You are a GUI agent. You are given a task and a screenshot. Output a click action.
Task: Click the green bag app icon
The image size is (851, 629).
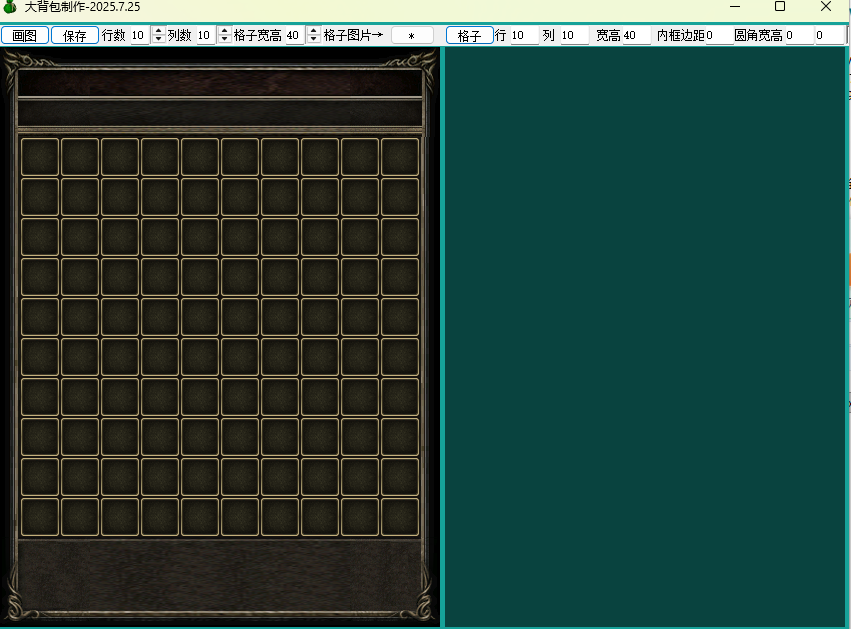click(10, 7)
